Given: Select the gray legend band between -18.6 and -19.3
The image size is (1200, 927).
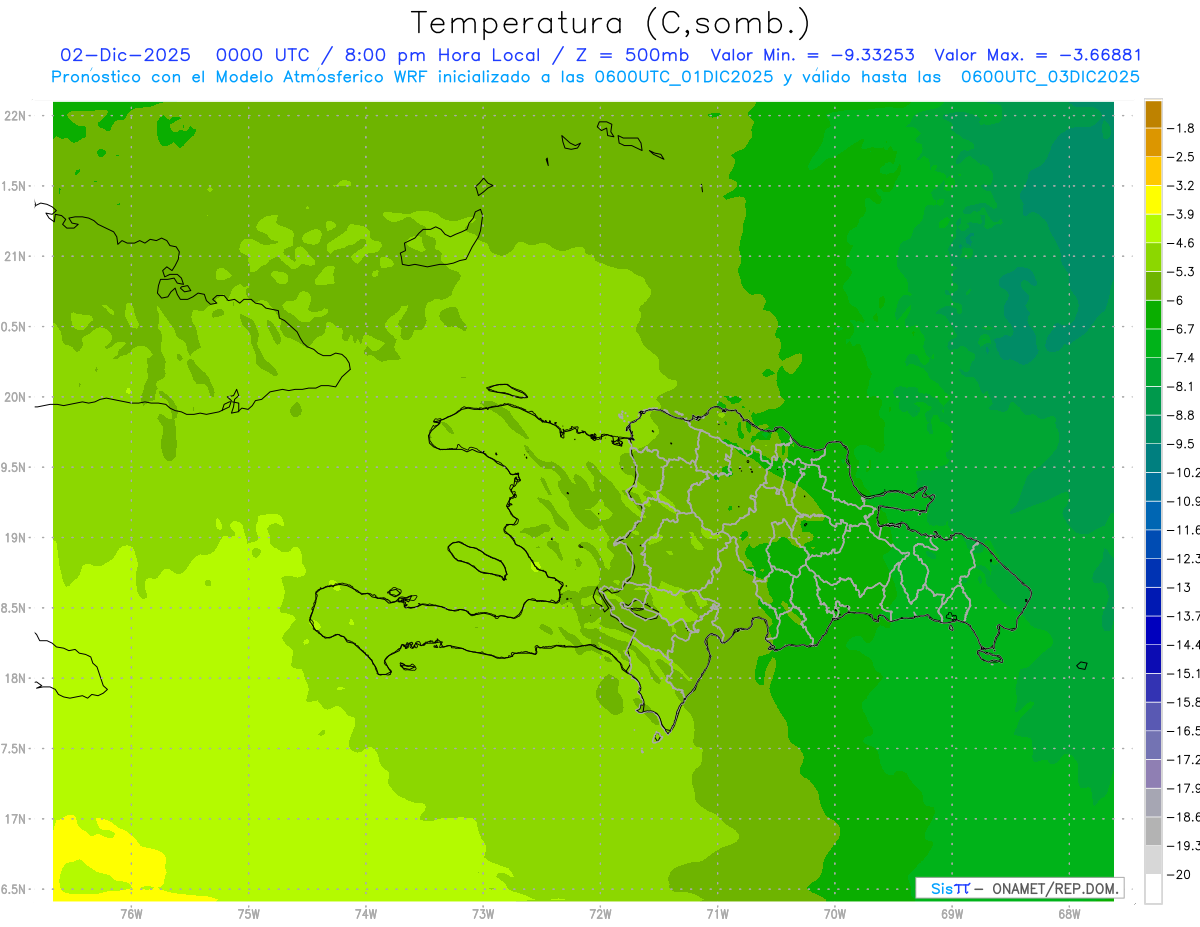Looking at the screenshot, I should pyautogui.click(x=1153, y=831).
